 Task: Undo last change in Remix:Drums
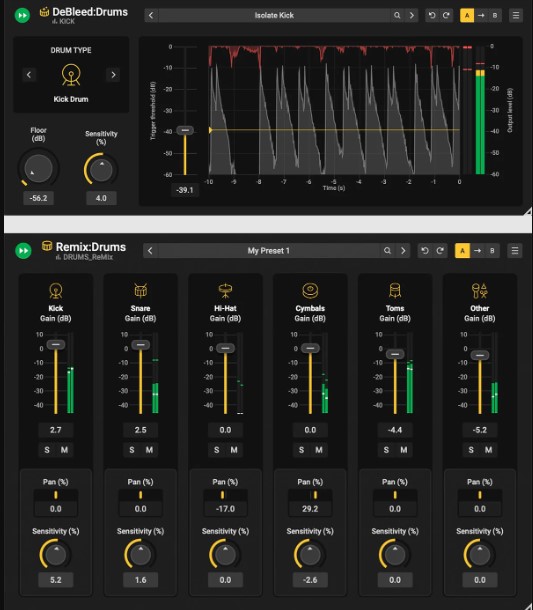tap(425, 251)
